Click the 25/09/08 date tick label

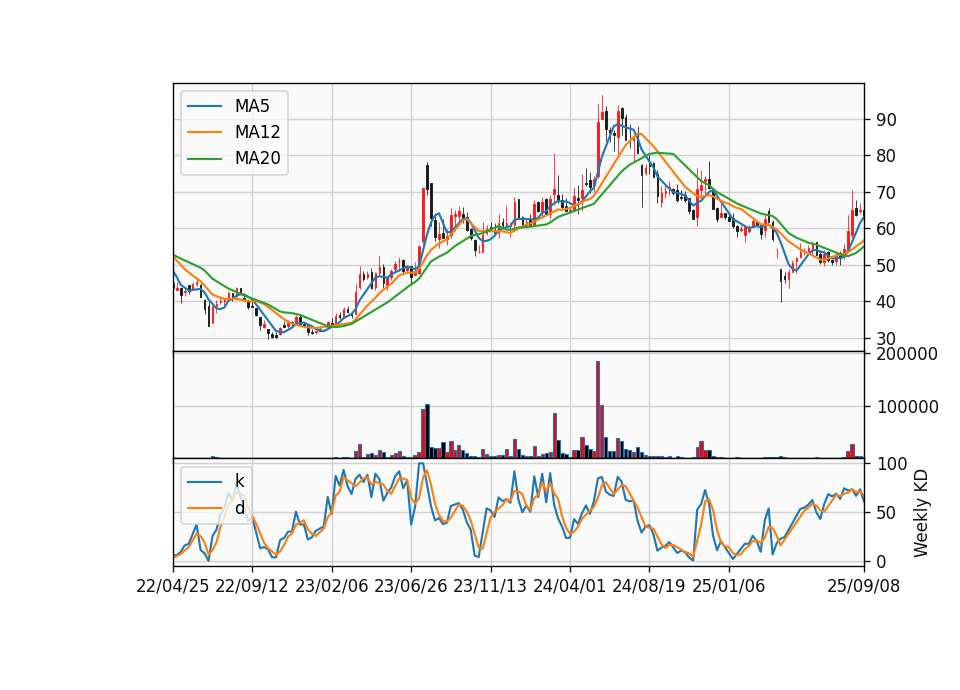(864, 586)
